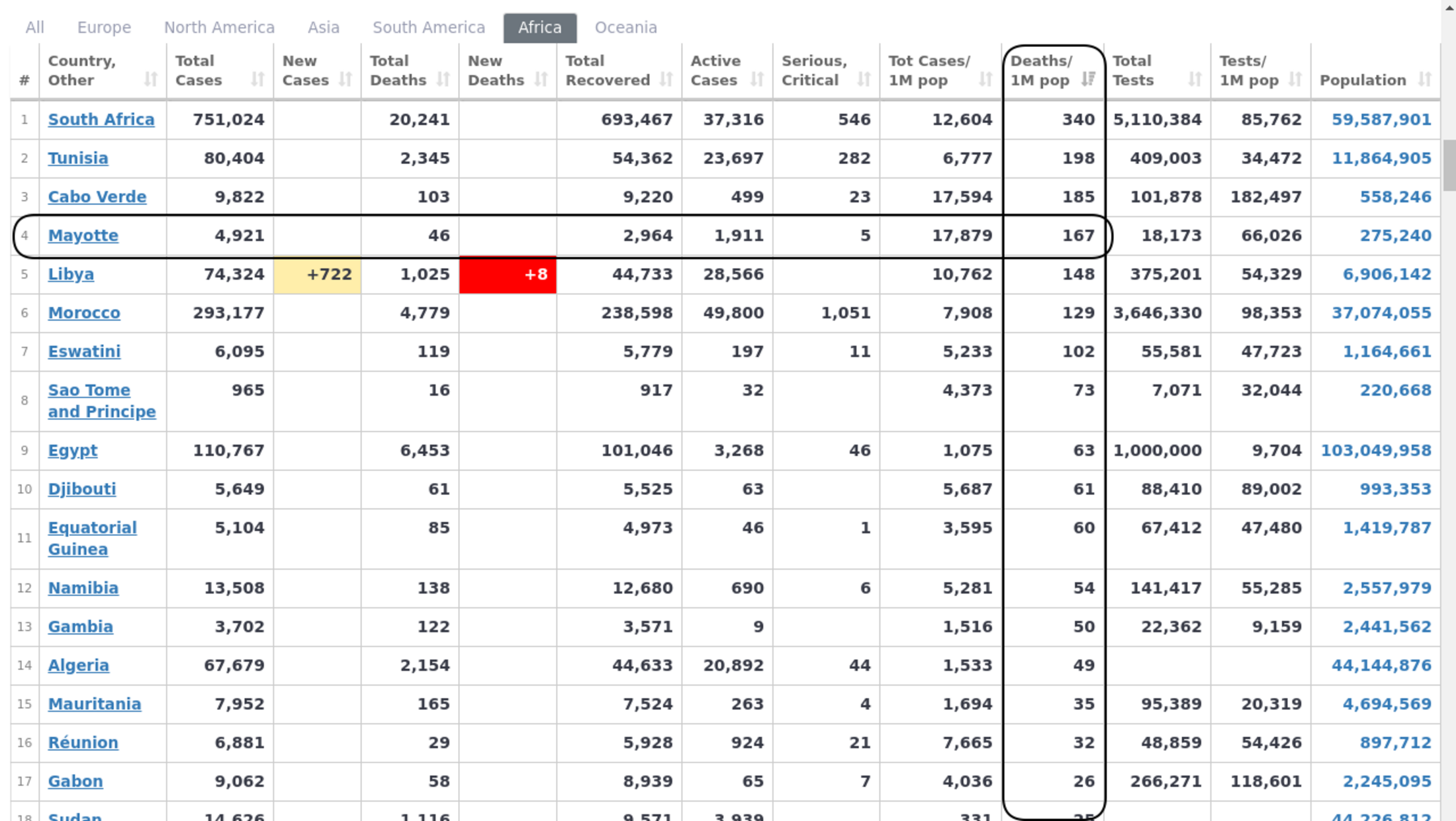Click sort icon in Country, Other header

click(x=151, y=80)
